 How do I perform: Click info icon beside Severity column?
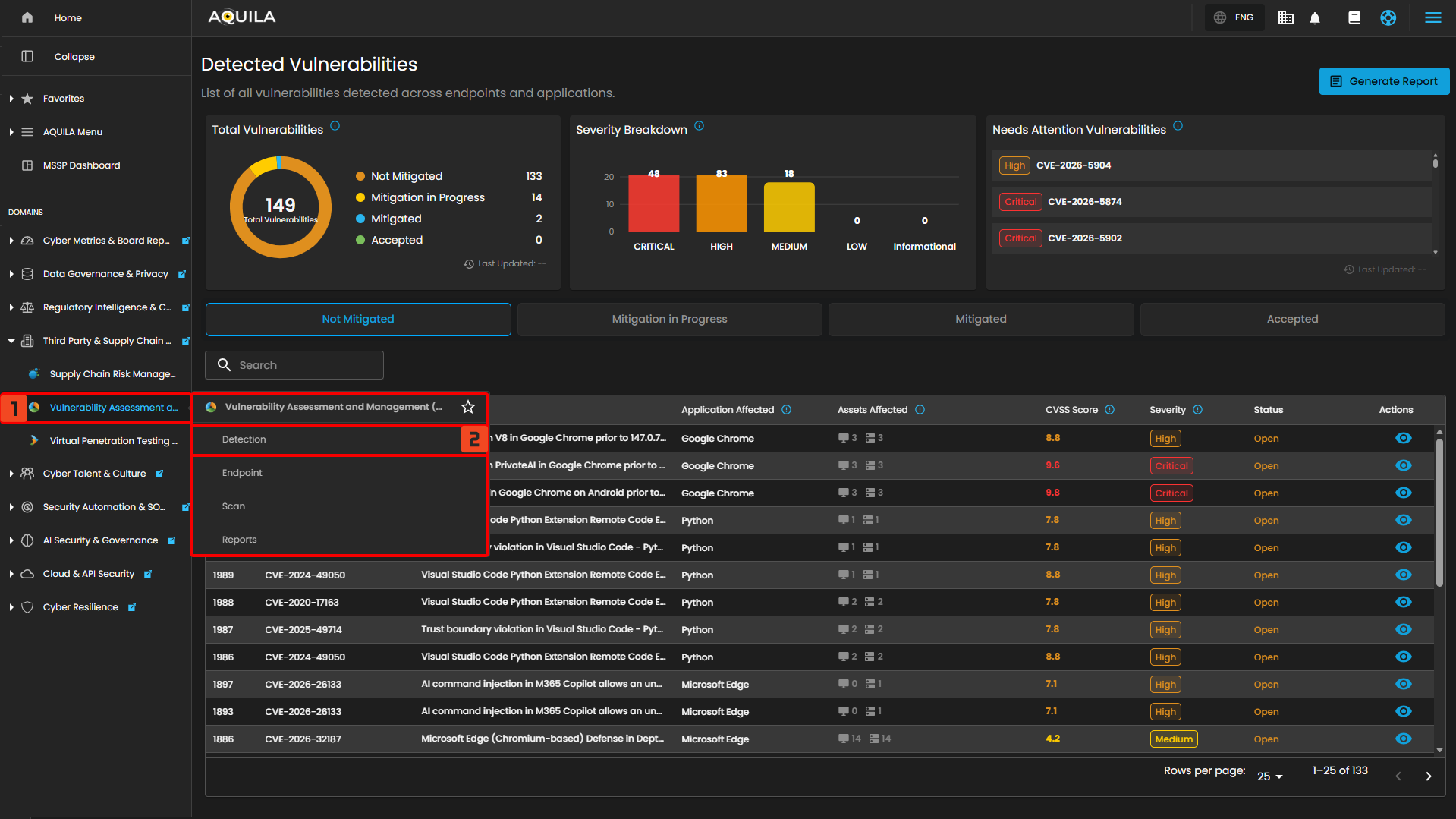pos(1197,410)
